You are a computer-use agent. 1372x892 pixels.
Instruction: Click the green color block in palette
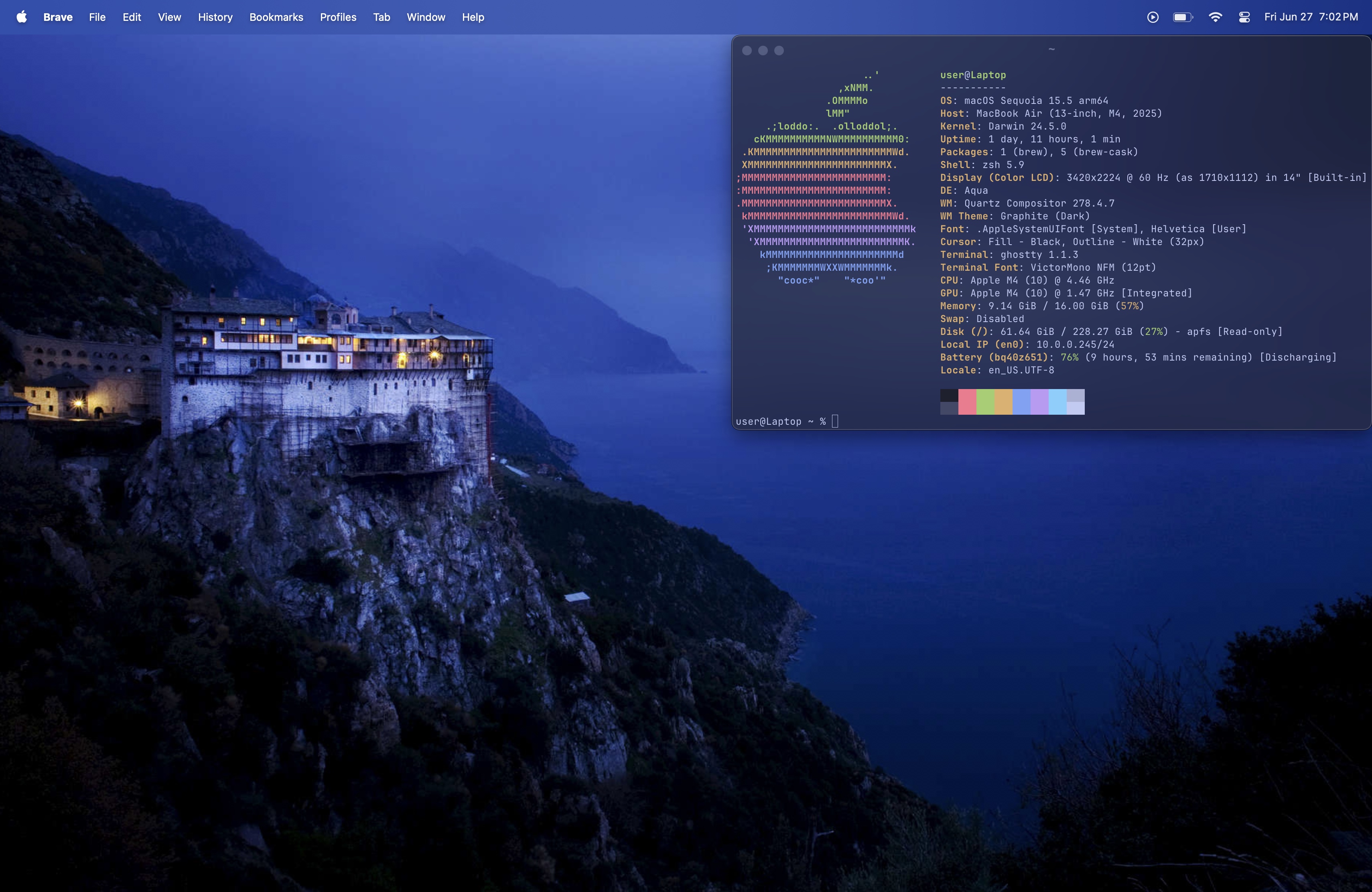coord(985,401)
